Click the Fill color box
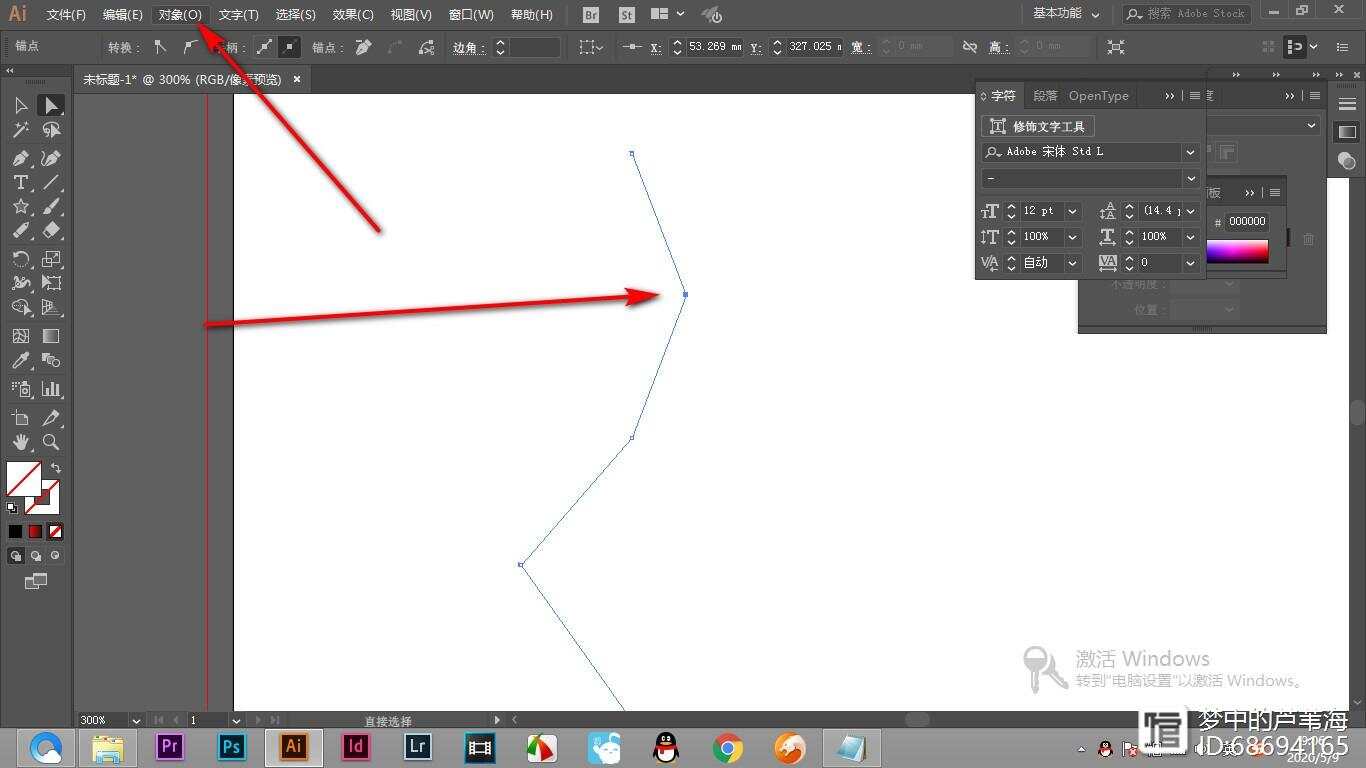The height and width of the screenshot is (768, 1366). pyautogui.click(x=23, y=479)
